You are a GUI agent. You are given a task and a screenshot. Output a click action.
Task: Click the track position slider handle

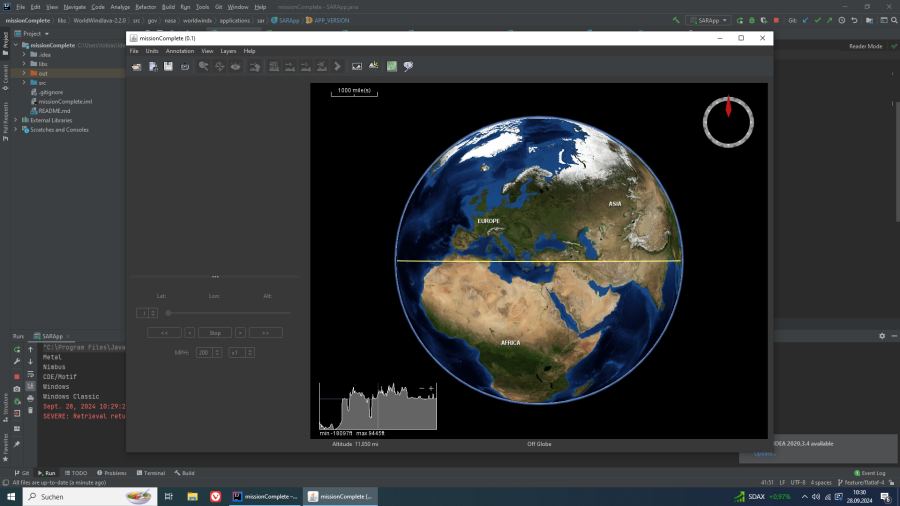168,313
